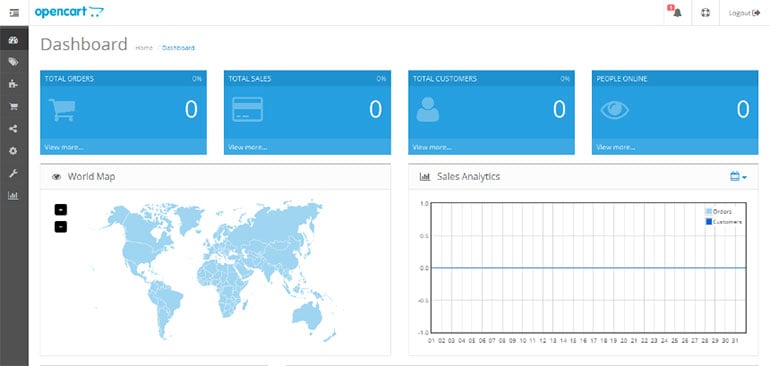Click the 0% label in Total Sales
770x366 pixels.
click(381, 79)
